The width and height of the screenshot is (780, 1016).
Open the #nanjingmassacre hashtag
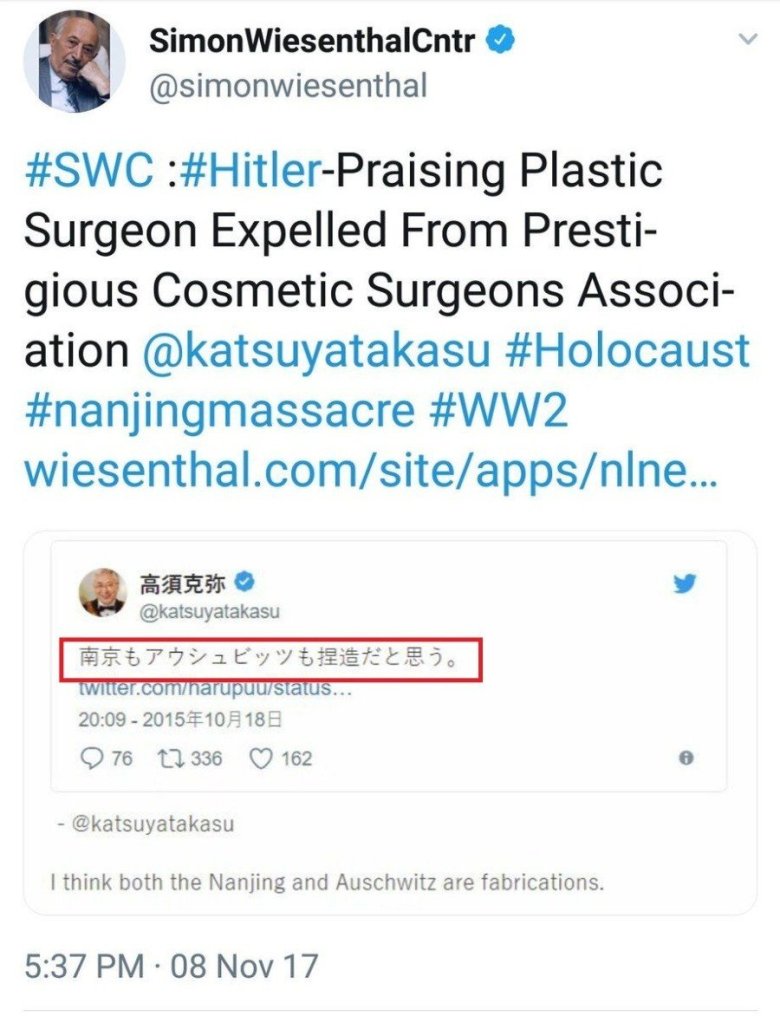tap(219, 411)
